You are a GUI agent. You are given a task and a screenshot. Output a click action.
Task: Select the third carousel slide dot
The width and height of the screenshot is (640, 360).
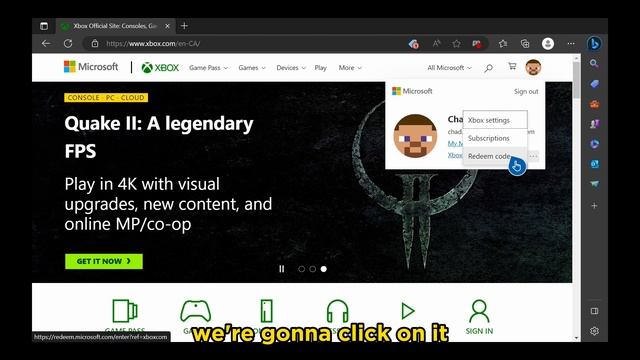324,269
